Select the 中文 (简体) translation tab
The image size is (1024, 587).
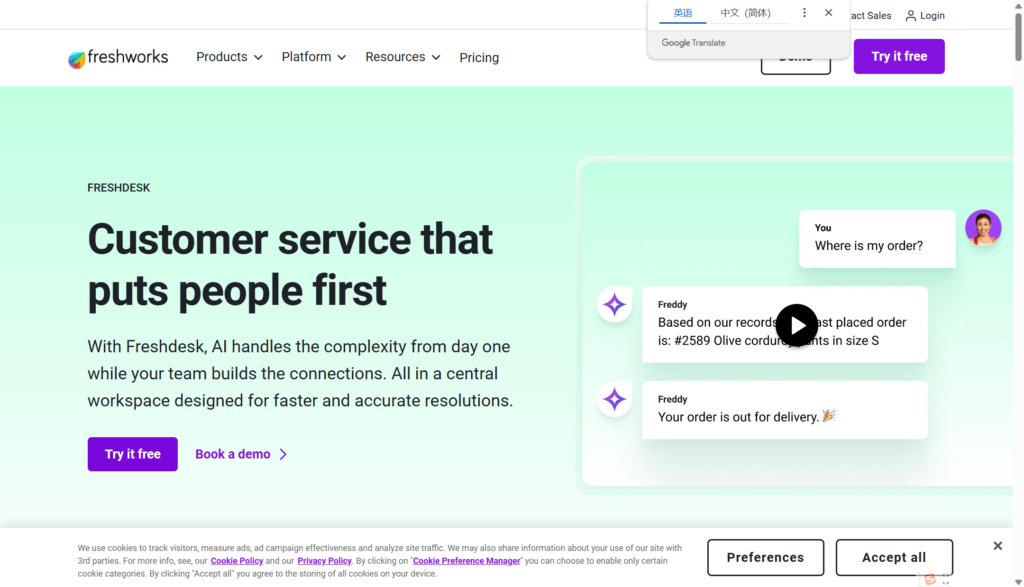pos(745,13)
